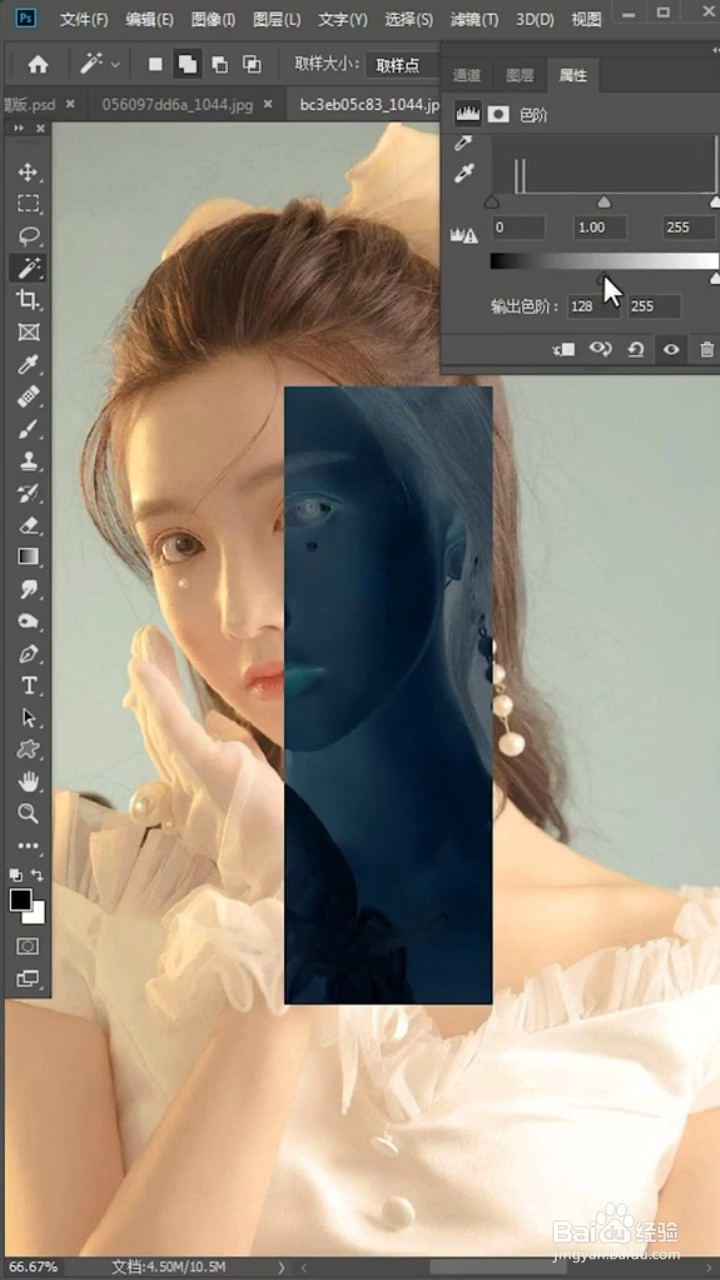The width and height of the screenshot is (720, 1280).
Task: Select the Path Selection tool
Action: [x=28, y=718]
